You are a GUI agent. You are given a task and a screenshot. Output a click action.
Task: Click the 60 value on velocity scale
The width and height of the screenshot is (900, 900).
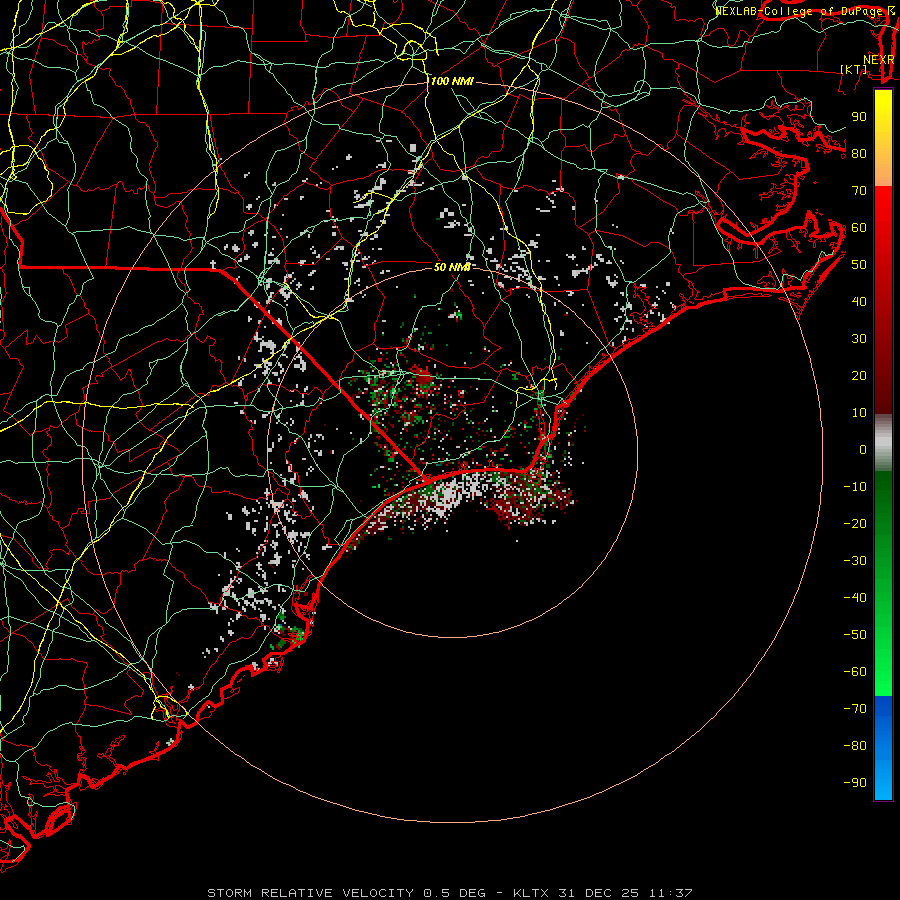(859, 227)
